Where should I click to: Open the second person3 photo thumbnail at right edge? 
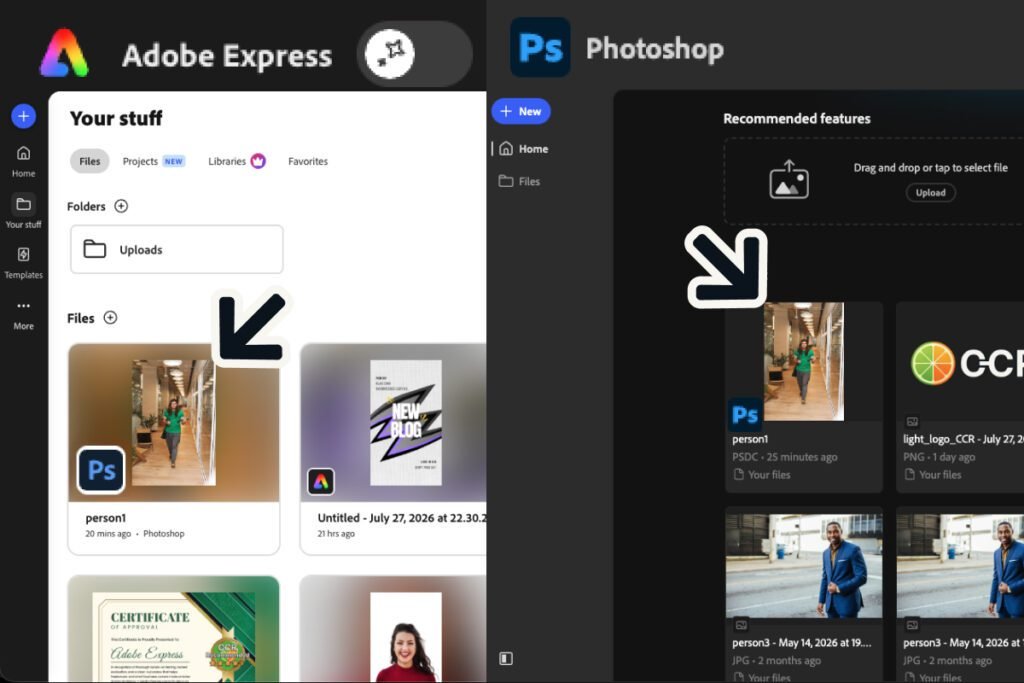click(x=960, y=565)
